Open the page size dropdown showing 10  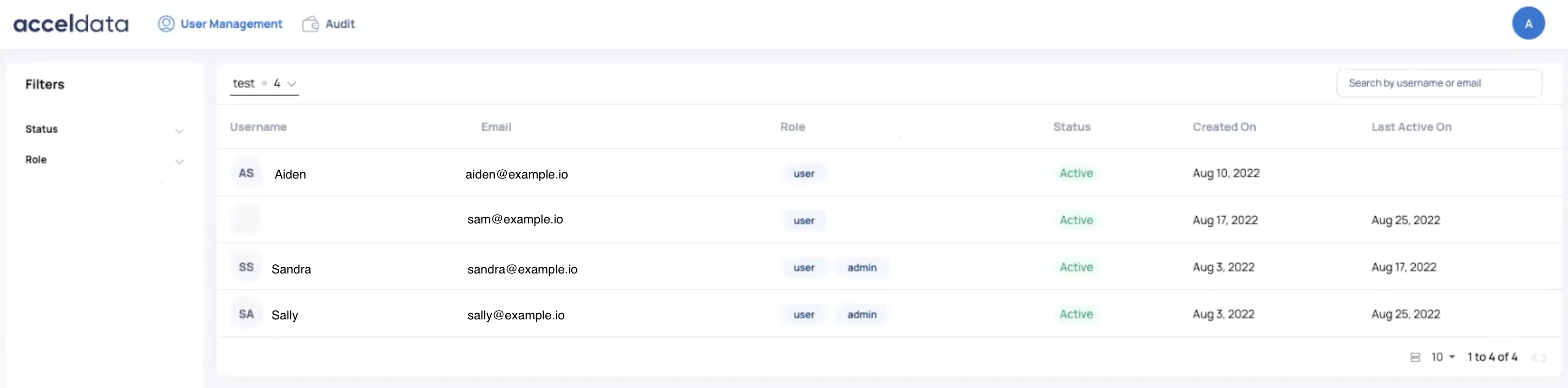[1443, 357]
